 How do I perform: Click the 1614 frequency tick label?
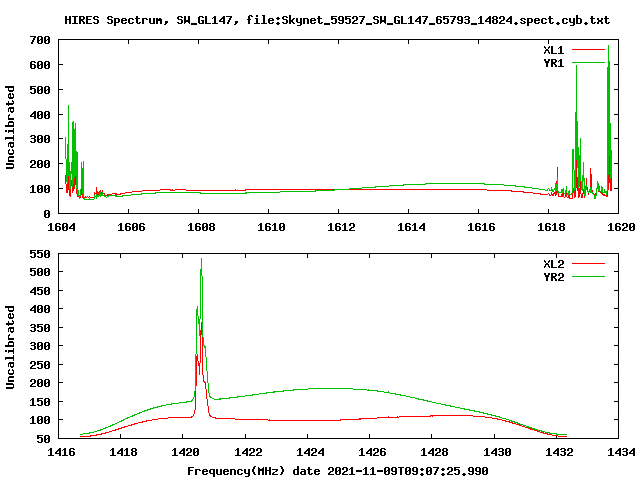point(411,227)
